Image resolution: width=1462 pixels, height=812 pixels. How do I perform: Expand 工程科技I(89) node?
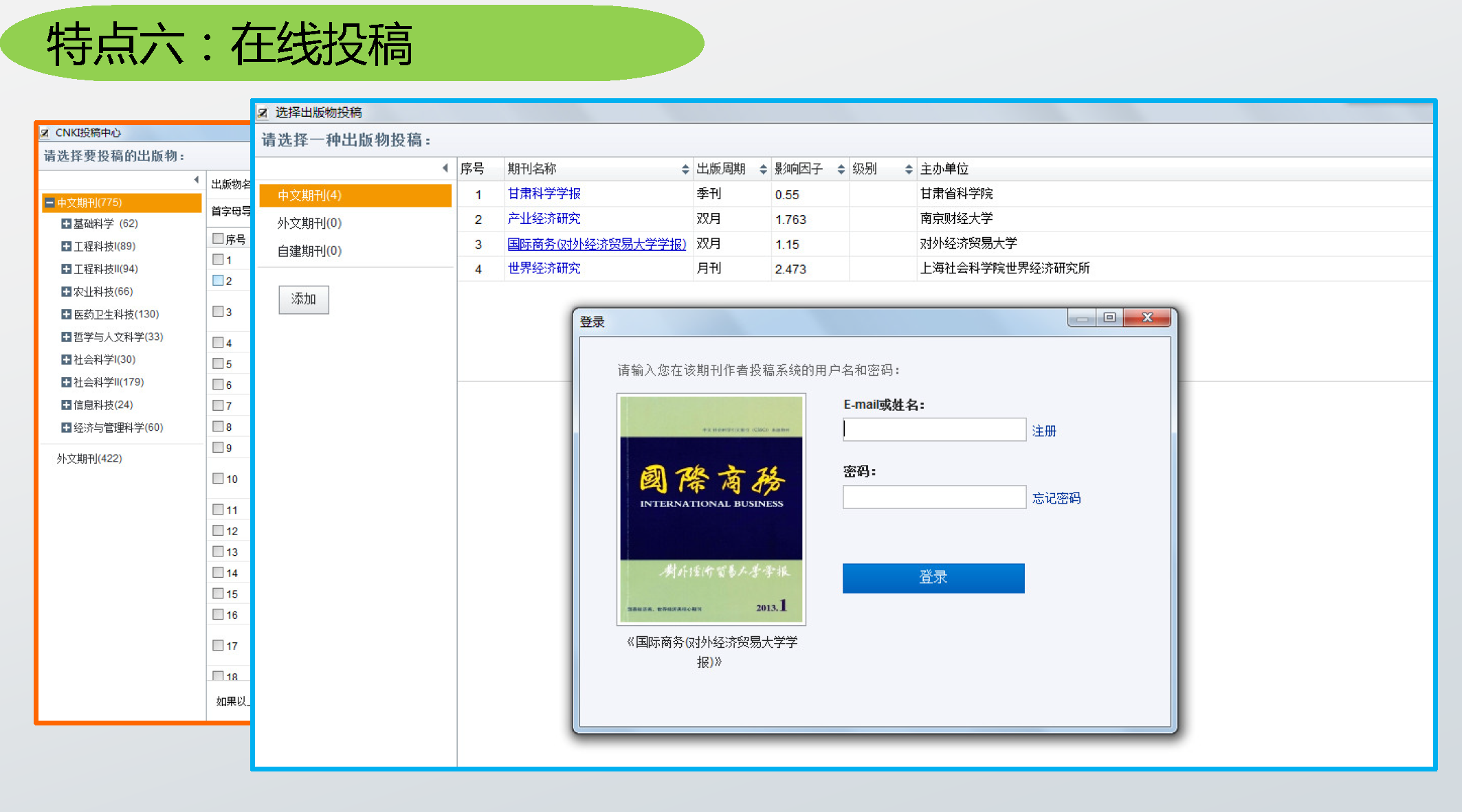(x=66, y=246)
